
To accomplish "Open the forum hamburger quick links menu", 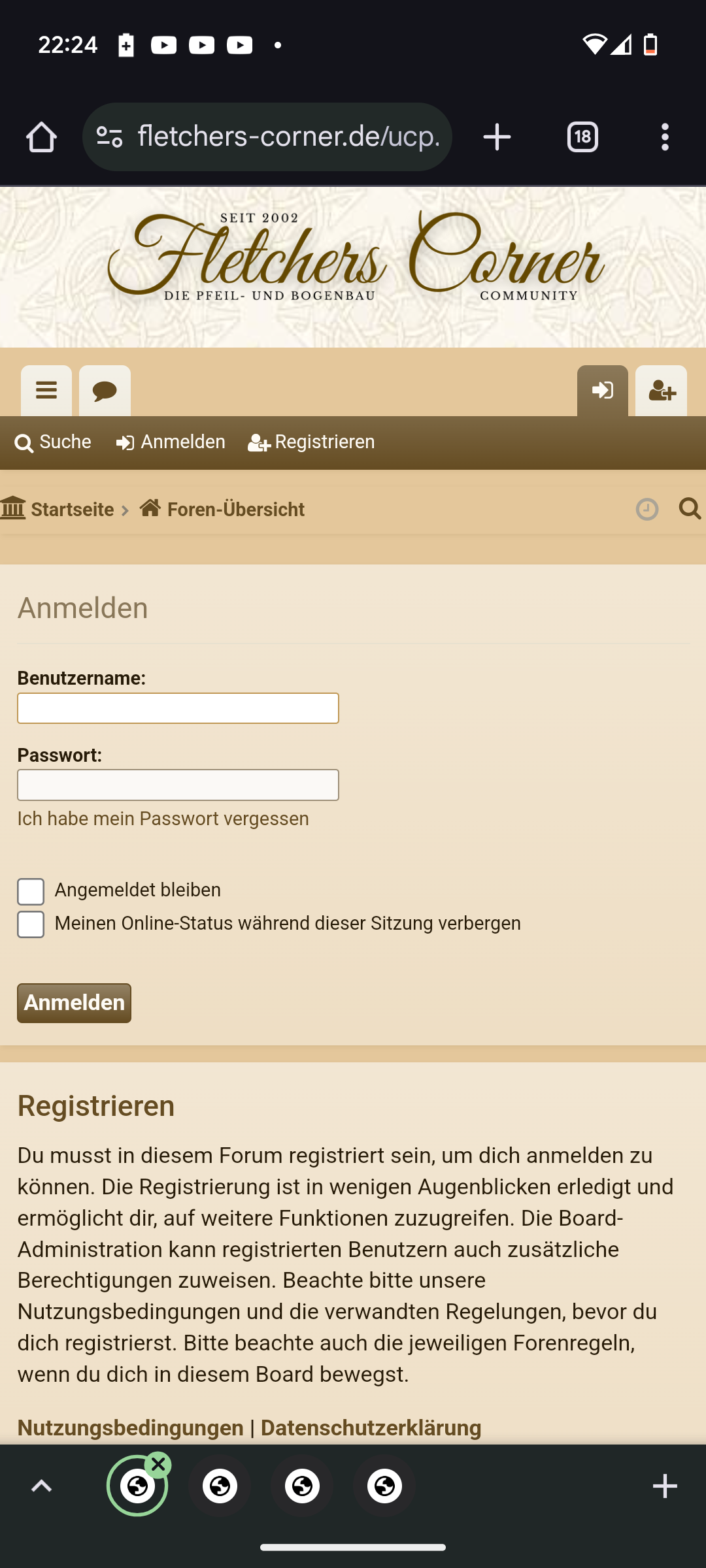I will pyautogui.click(x=46, y=391).
